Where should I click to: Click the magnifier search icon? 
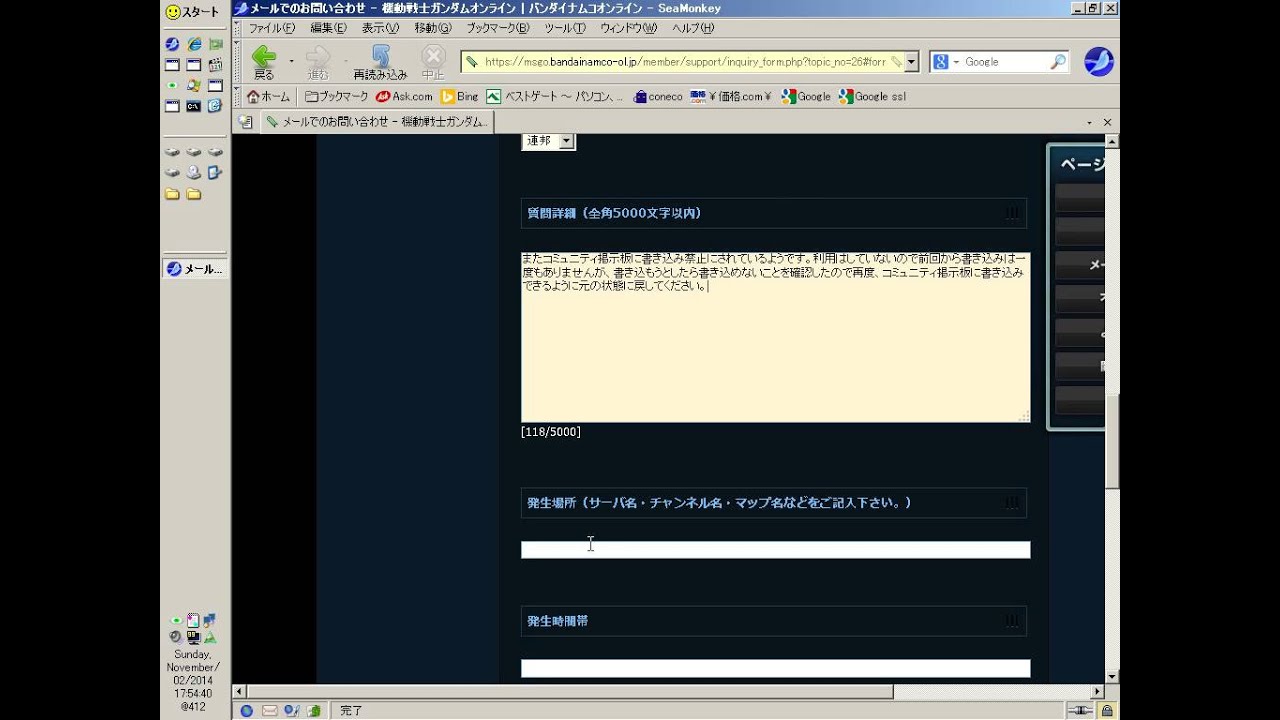coord(1057,62)
